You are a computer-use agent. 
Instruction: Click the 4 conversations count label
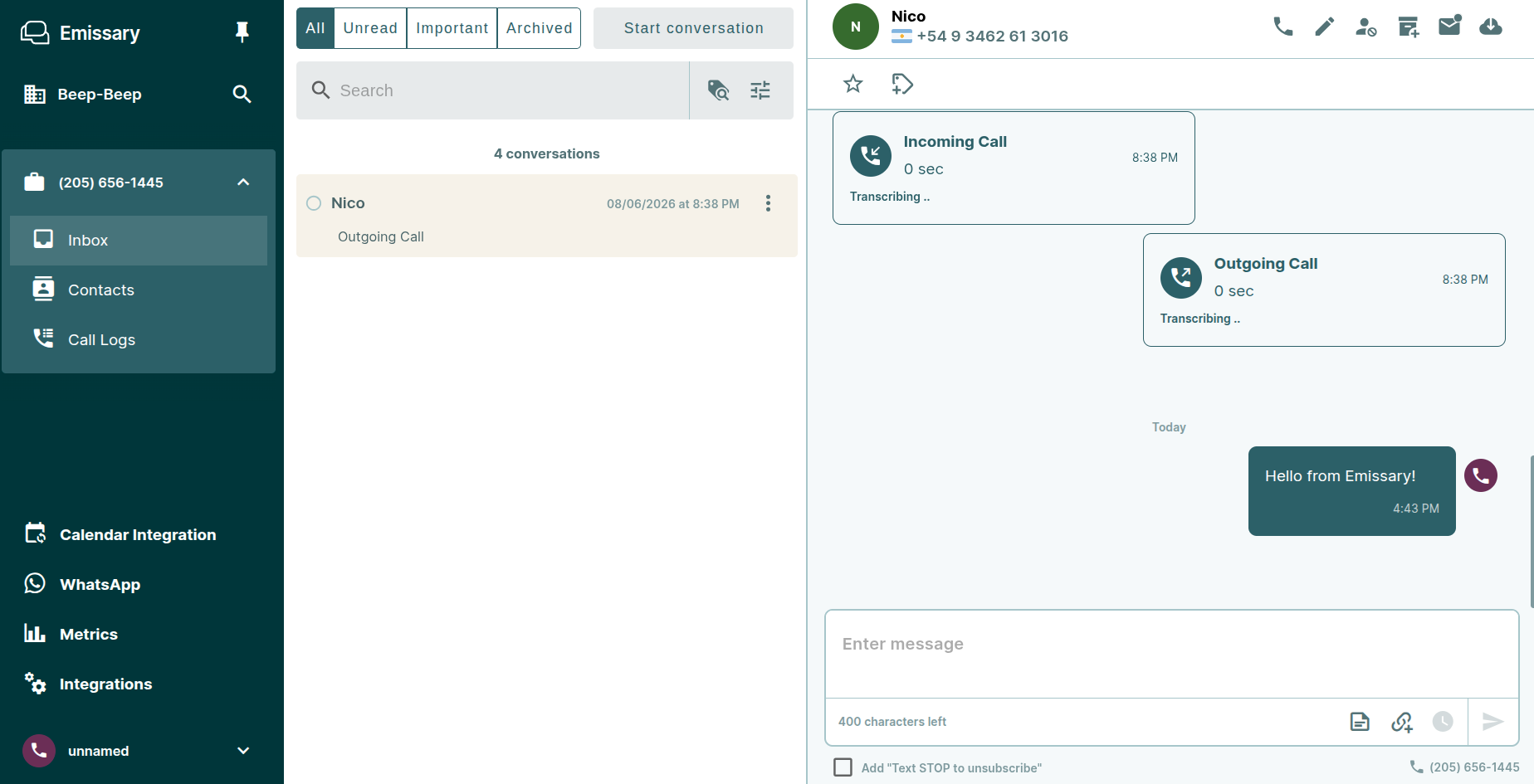pyautogui.click(x=546, y=153)
